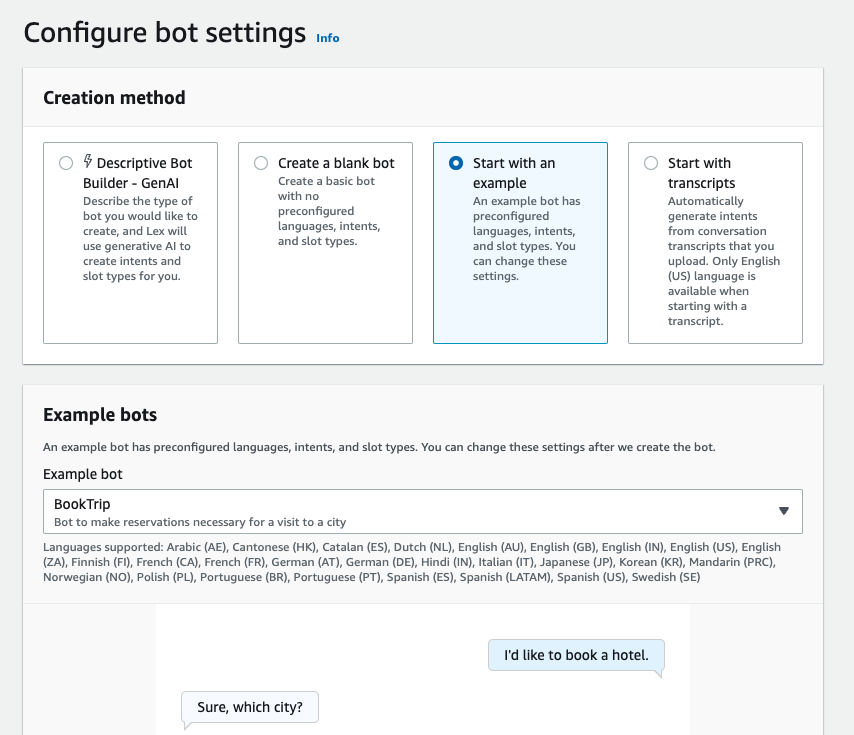
Task: Click the Sure, which city chat bubble
Action: pos(249,707)
